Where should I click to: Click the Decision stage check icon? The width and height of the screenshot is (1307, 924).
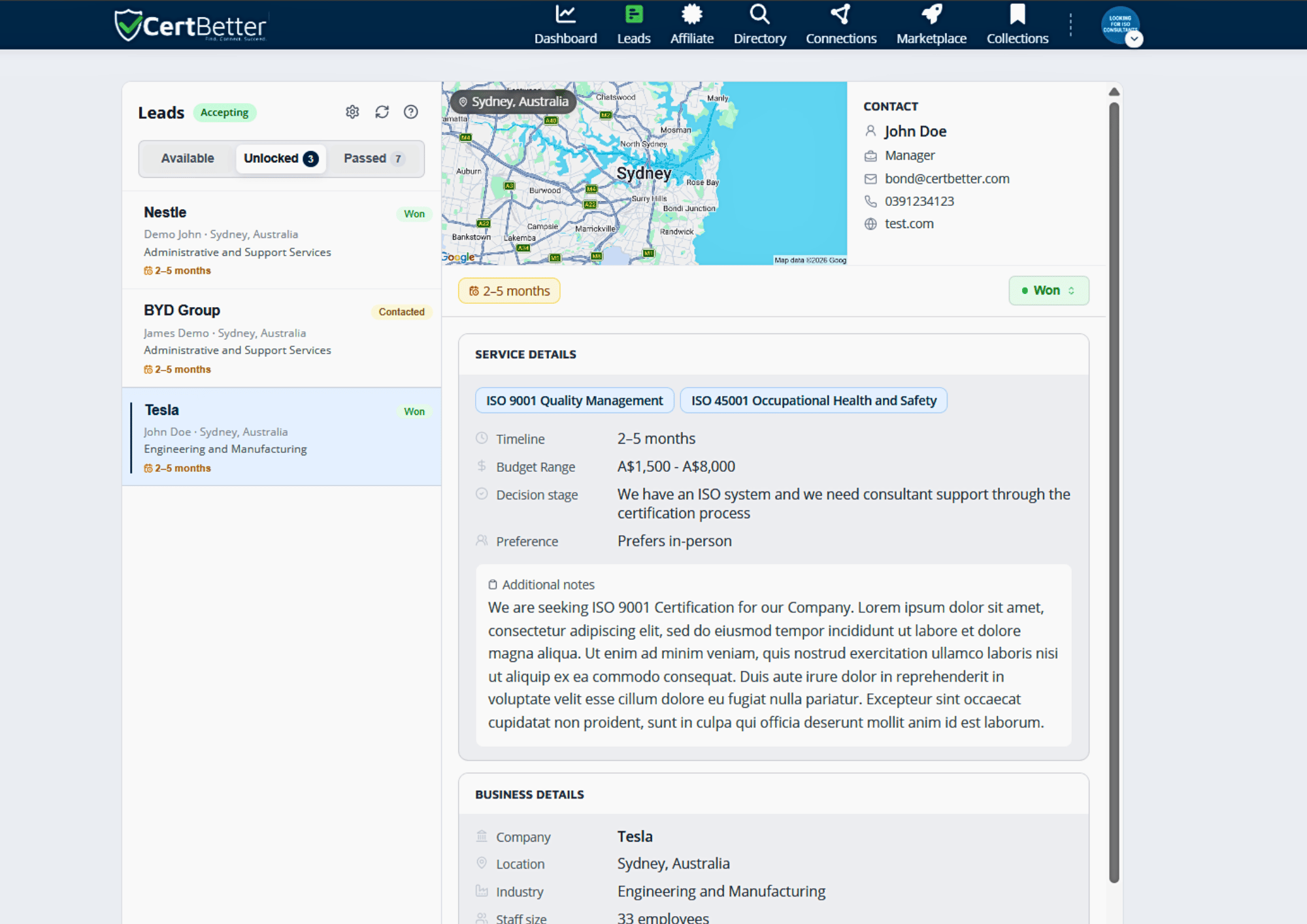482,493
